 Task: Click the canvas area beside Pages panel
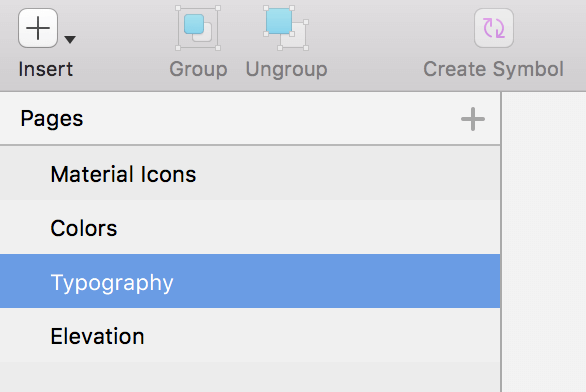click(x=544, y=242)
